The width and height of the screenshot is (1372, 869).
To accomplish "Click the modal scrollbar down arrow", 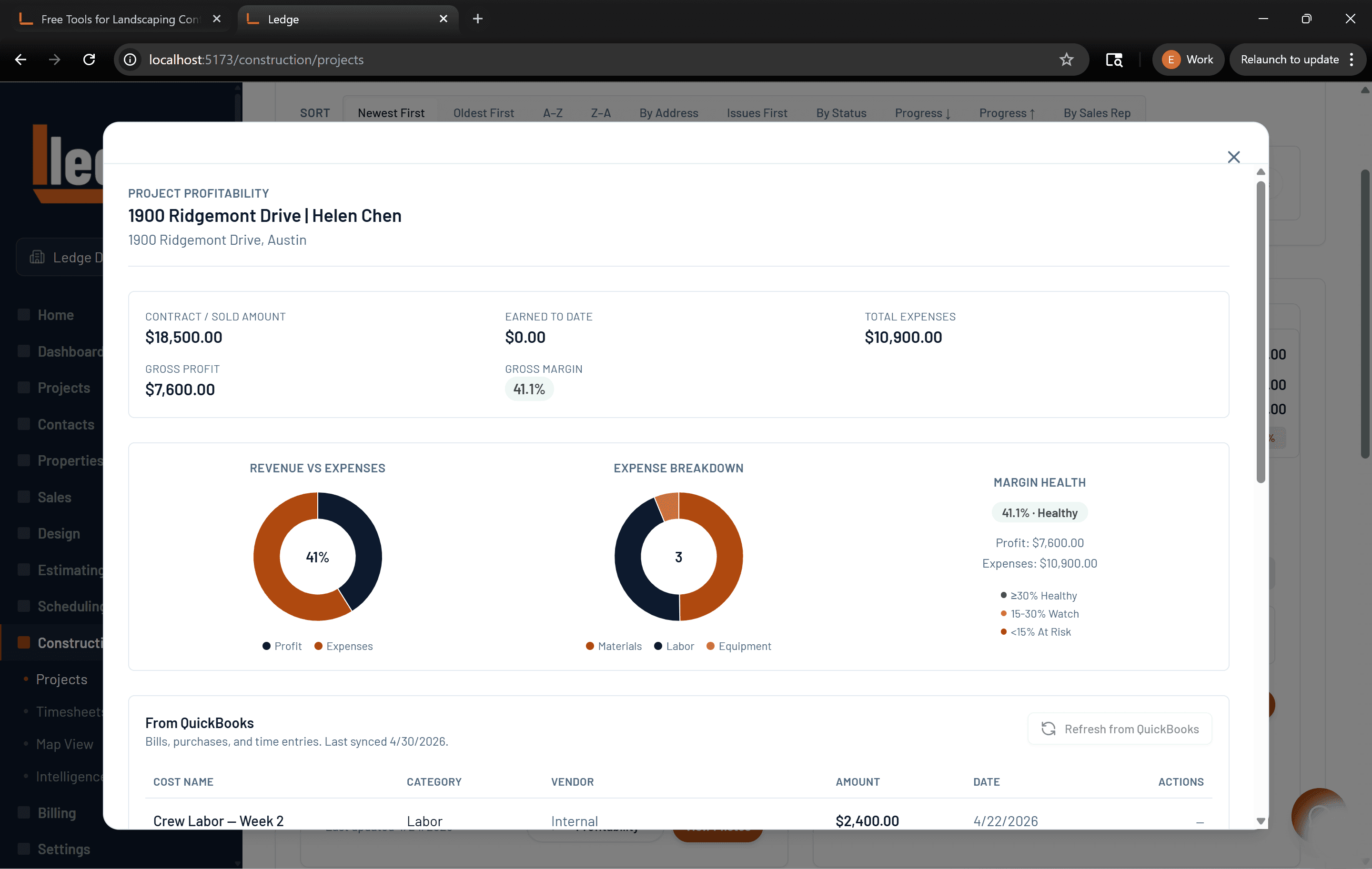I will tap(1261, 821).
